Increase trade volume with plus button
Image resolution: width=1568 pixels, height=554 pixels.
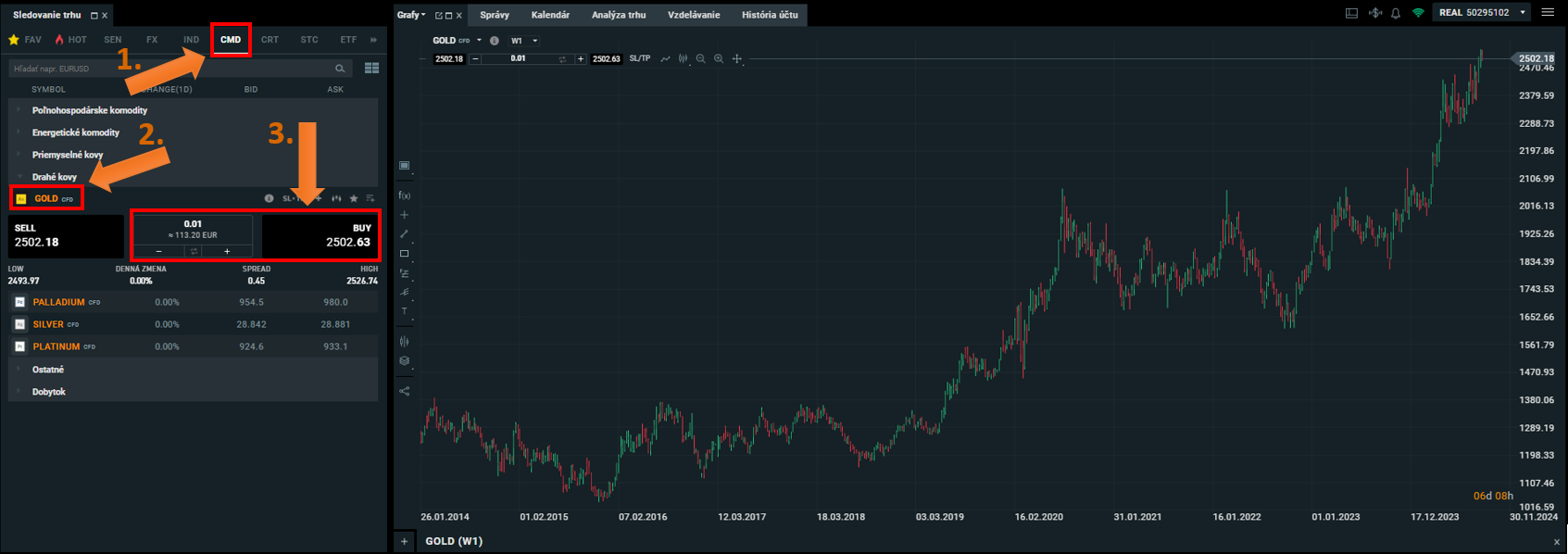[227, 251]
